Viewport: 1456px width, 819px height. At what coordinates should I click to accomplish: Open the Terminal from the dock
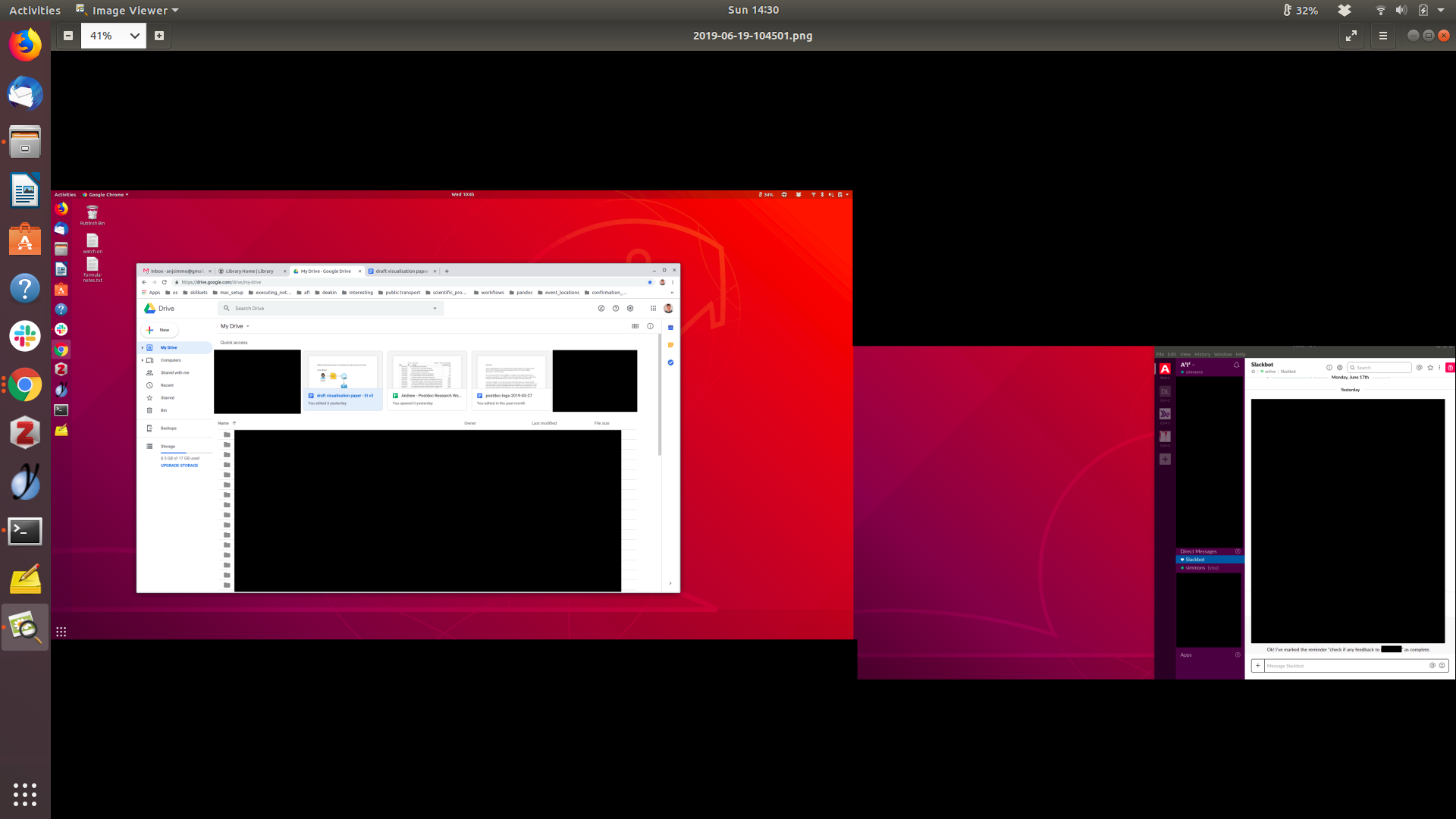[x=25, y=531]
